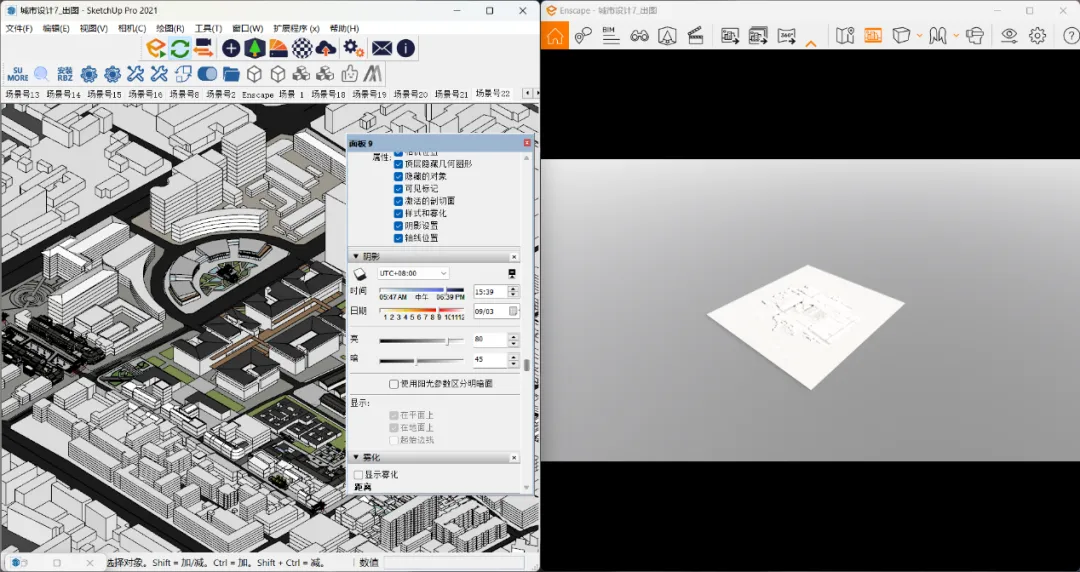Click SU MORE toolbar icon
Viewport: 1080px width, 572px height.
point(18,74)
